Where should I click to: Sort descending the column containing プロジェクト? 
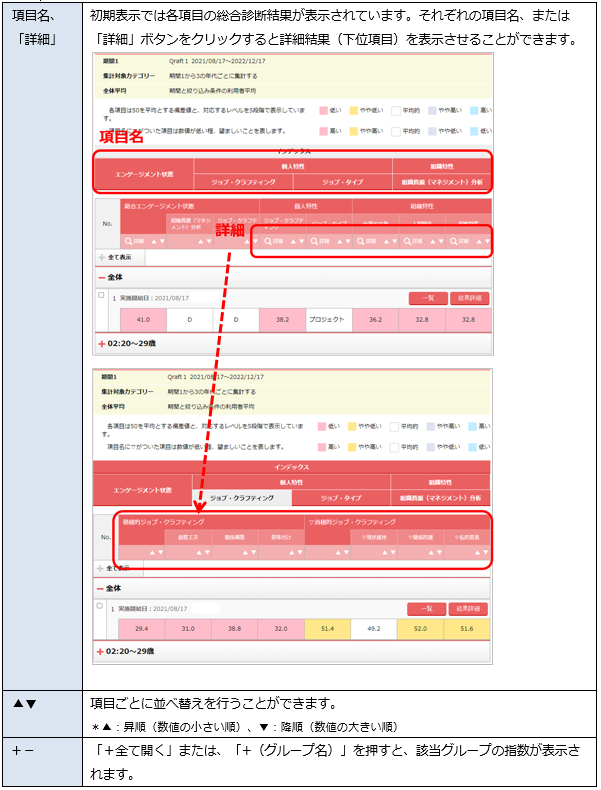tap(348, 241)
